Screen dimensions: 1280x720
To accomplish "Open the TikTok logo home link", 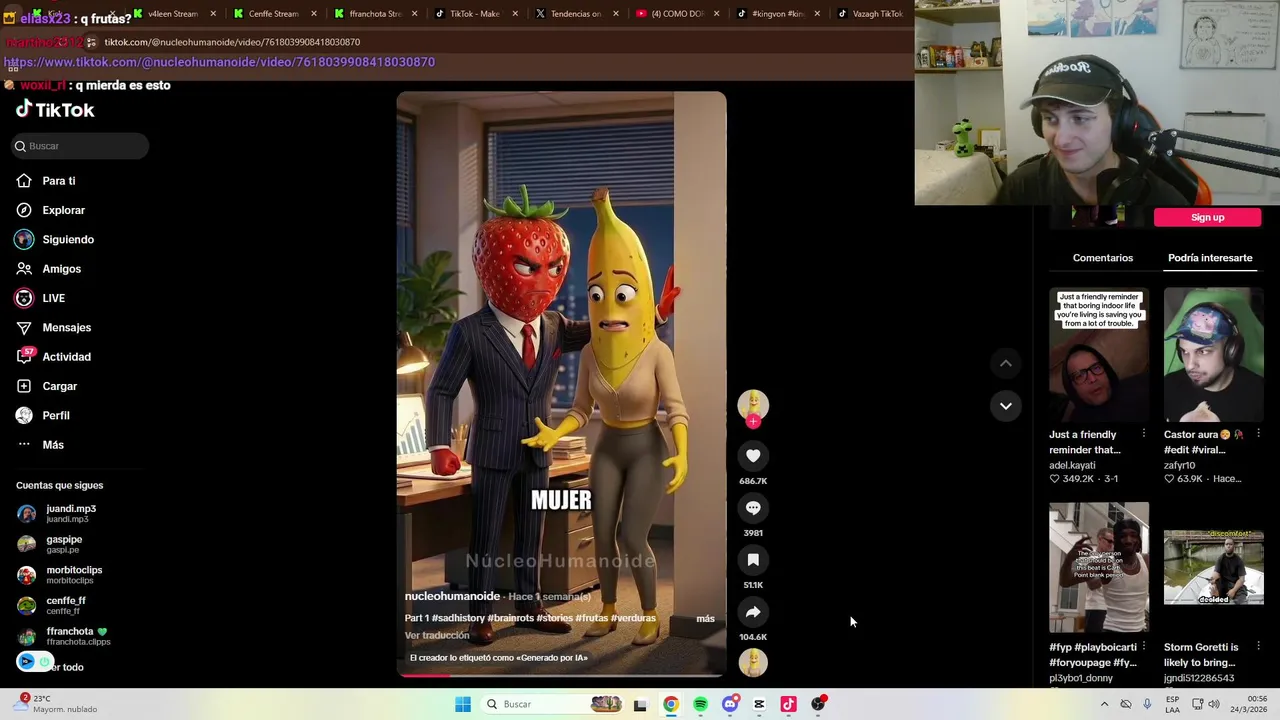I will [55, 110].
